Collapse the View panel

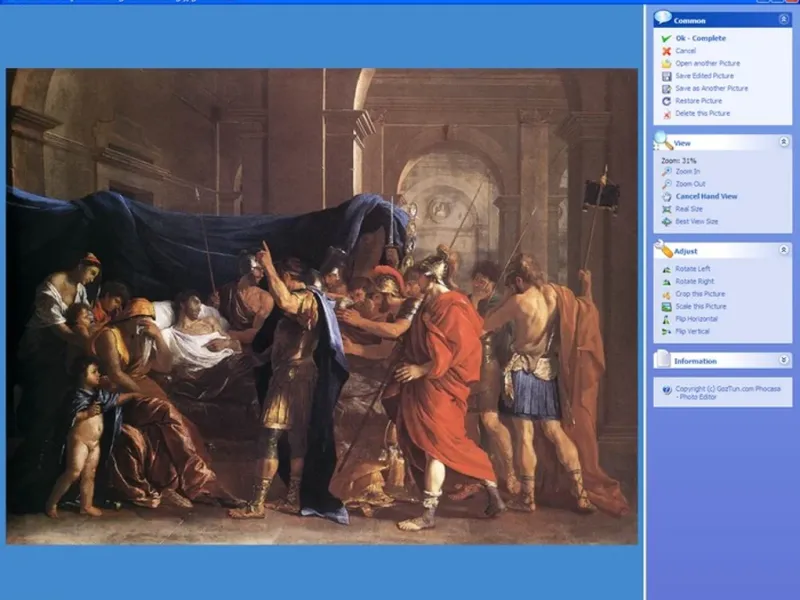pyautogui.click(x=784, y=141)
